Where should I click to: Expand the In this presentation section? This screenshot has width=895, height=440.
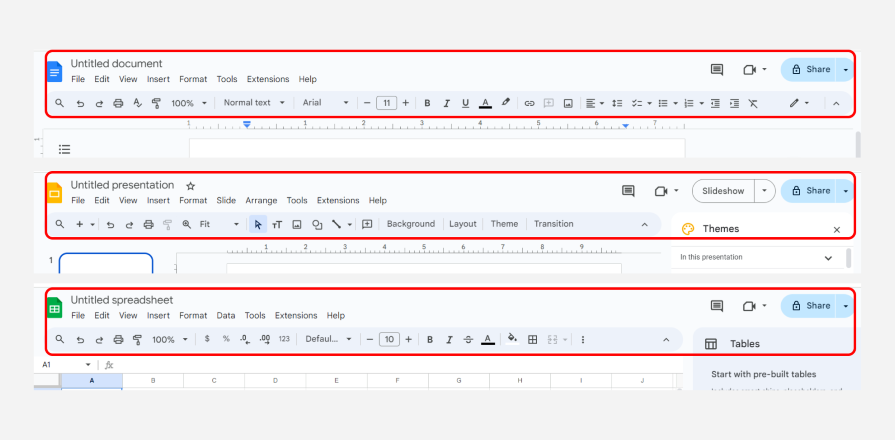click(827, 258)
